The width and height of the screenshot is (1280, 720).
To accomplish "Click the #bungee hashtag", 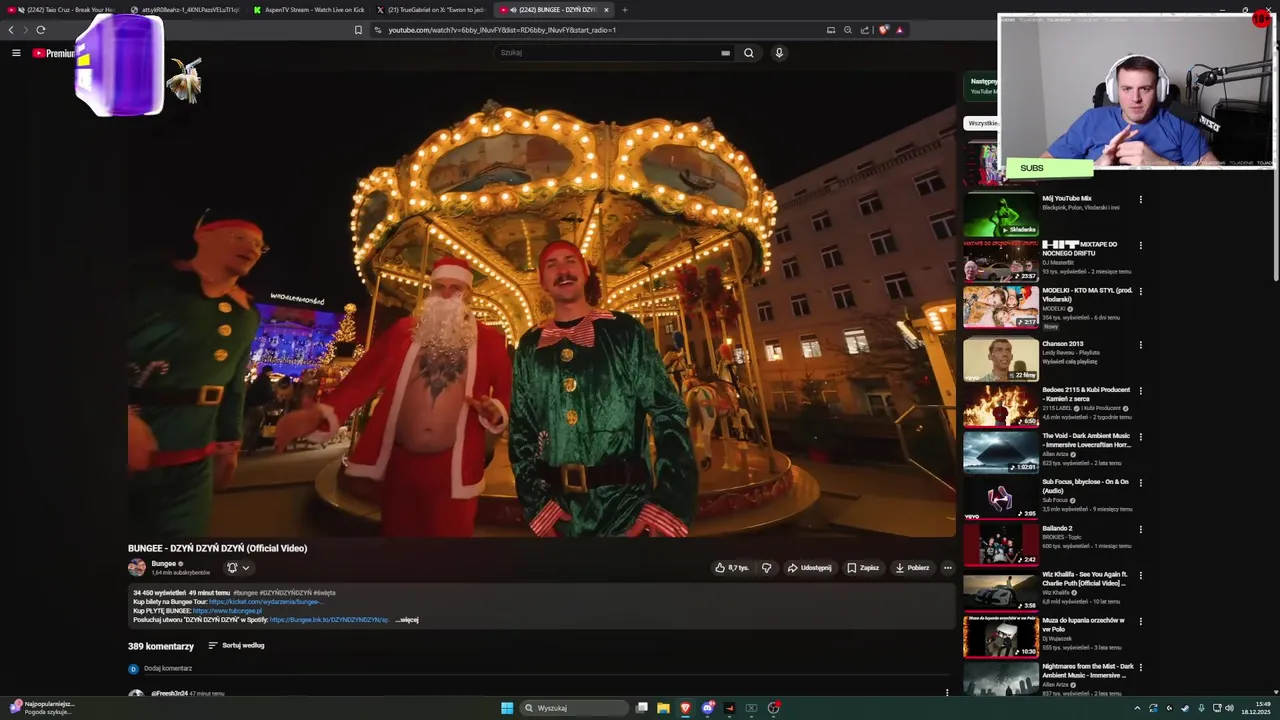I will coord(246,593).
